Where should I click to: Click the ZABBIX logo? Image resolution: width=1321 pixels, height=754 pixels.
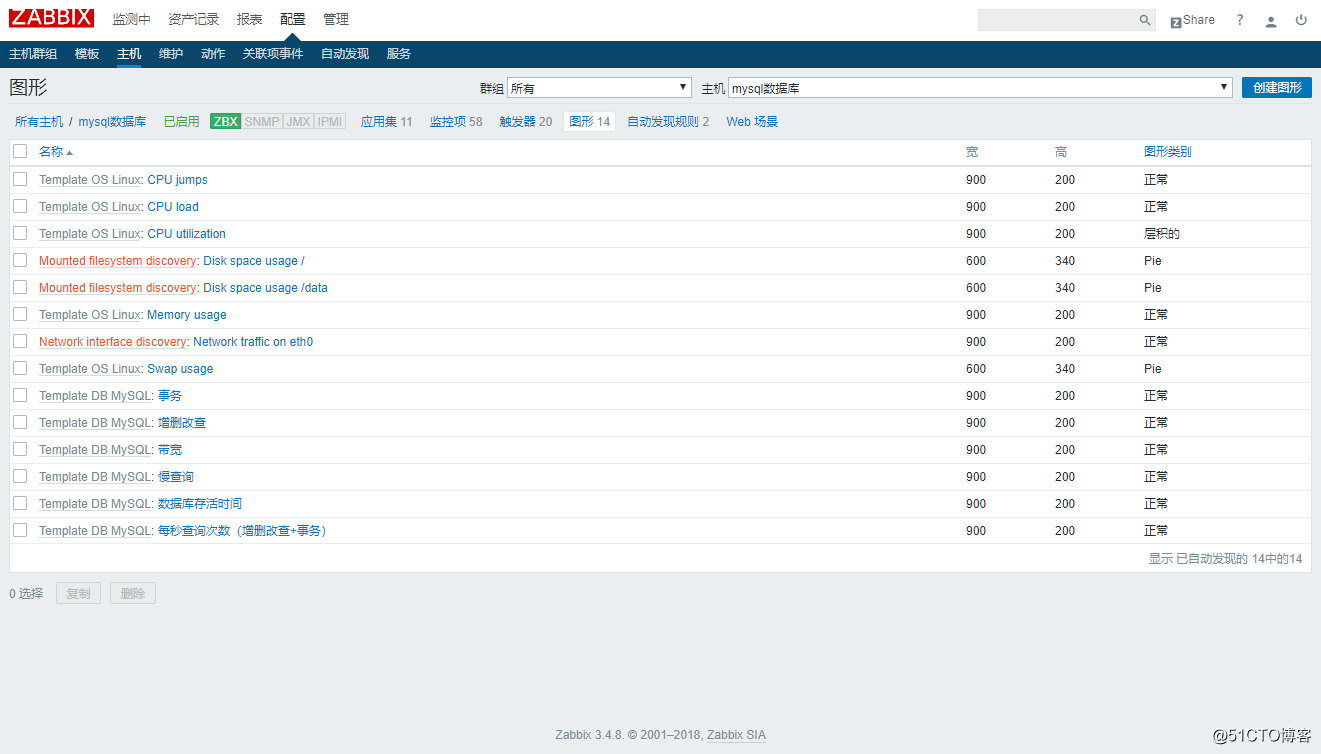tap(52, 18)
